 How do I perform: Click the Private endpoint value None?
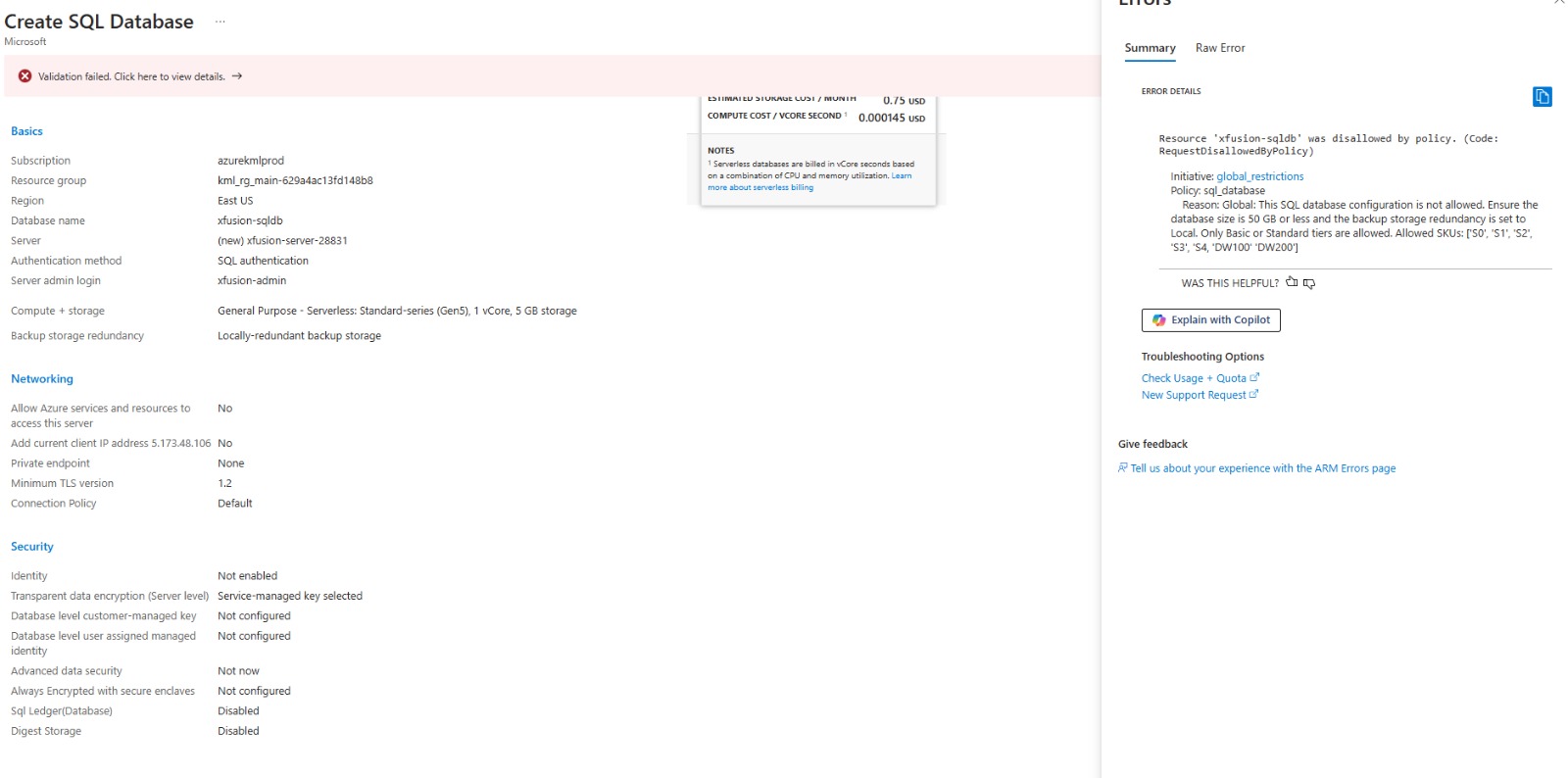(231, 463)
